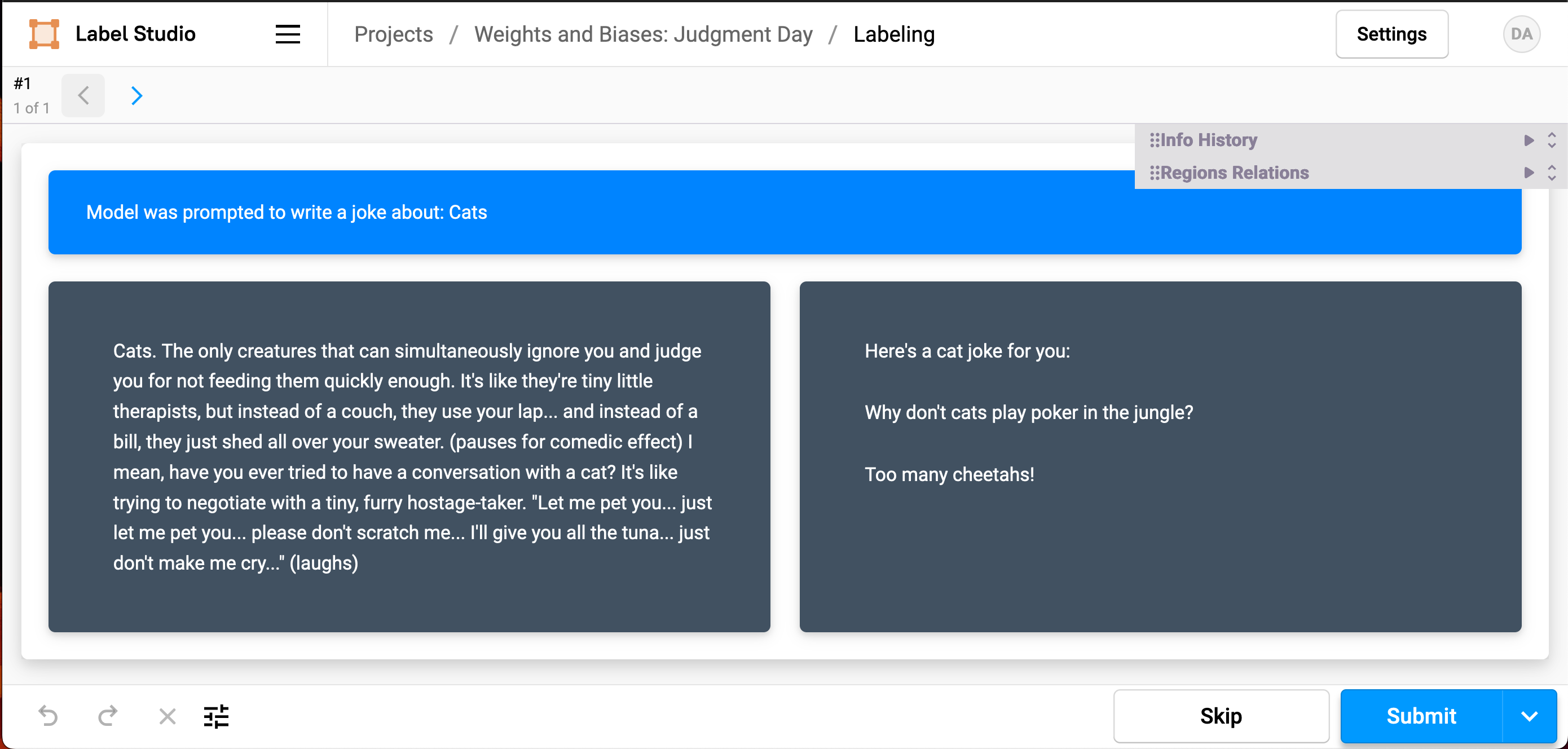Click the Settings button
This screenshot has height=749, width=1568.
pos(1391,34)
